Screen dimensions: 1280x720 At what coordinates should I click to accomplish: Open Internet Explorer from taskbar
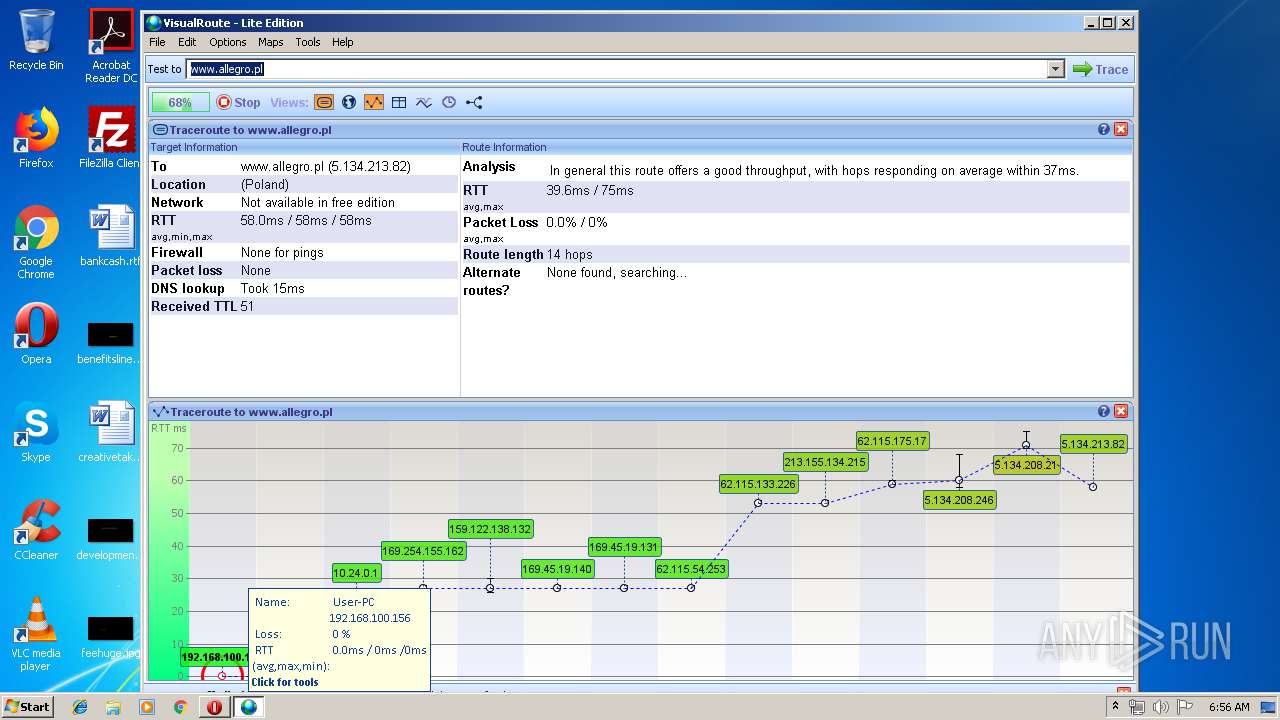pyautogui.click(x=80, y=707)
